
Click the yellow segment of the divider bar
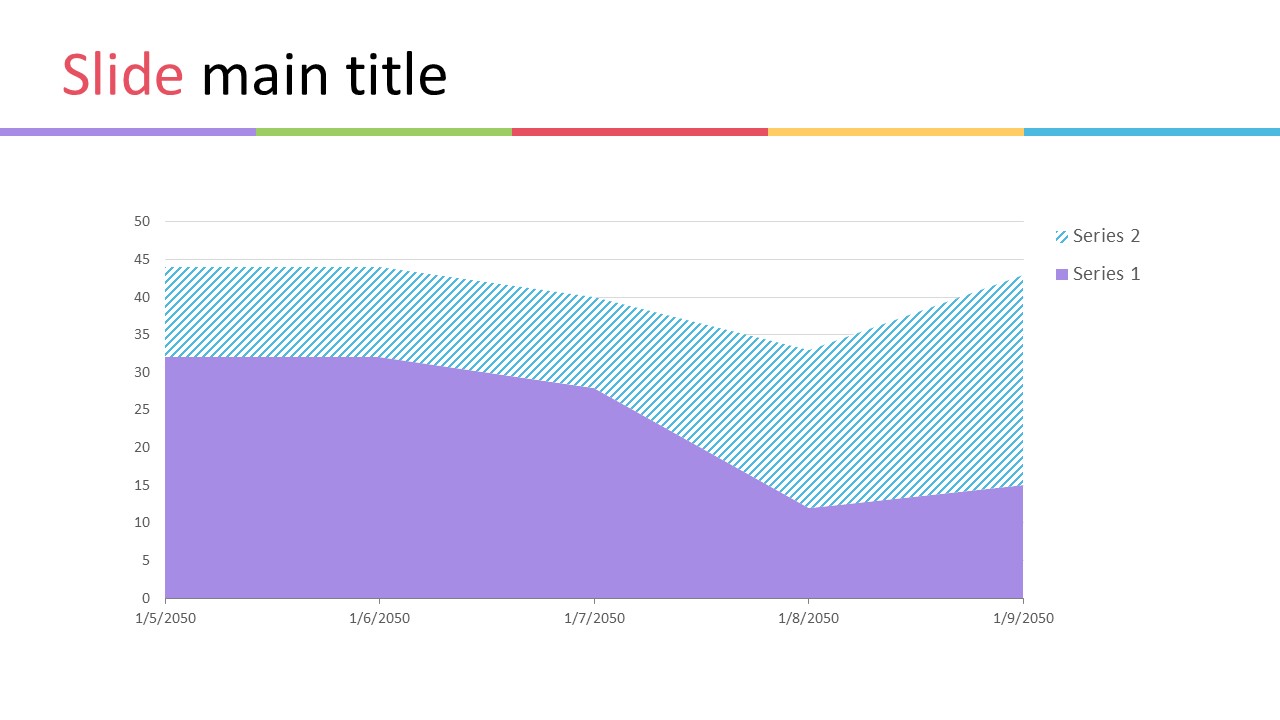pos(896,132)
